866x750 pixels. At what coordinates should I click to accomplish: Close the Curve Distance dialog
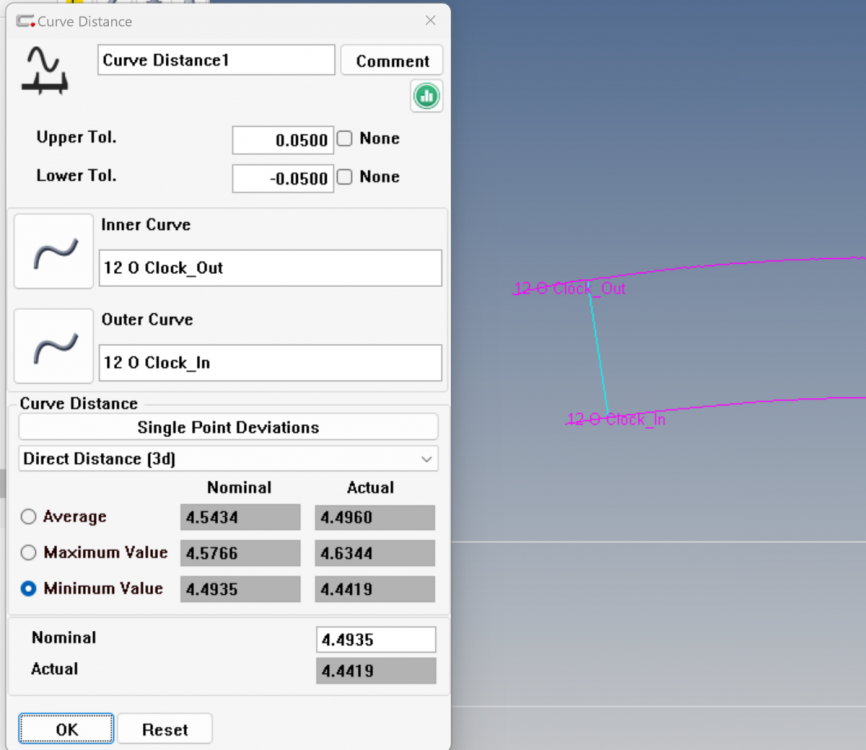coord(430,20)
